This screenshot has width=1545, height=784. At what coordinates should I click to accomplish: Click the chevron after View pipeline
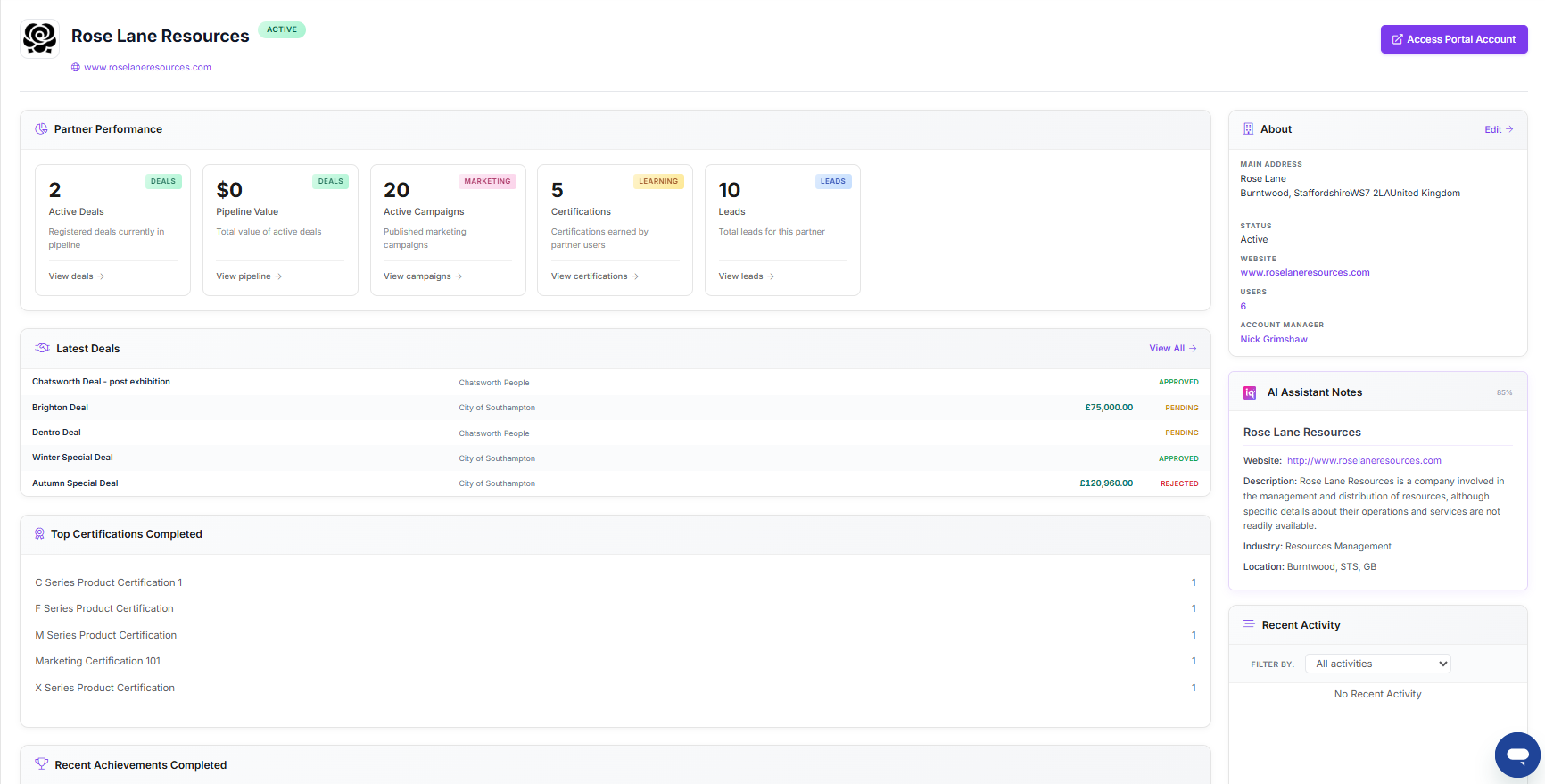pos(280,276)
